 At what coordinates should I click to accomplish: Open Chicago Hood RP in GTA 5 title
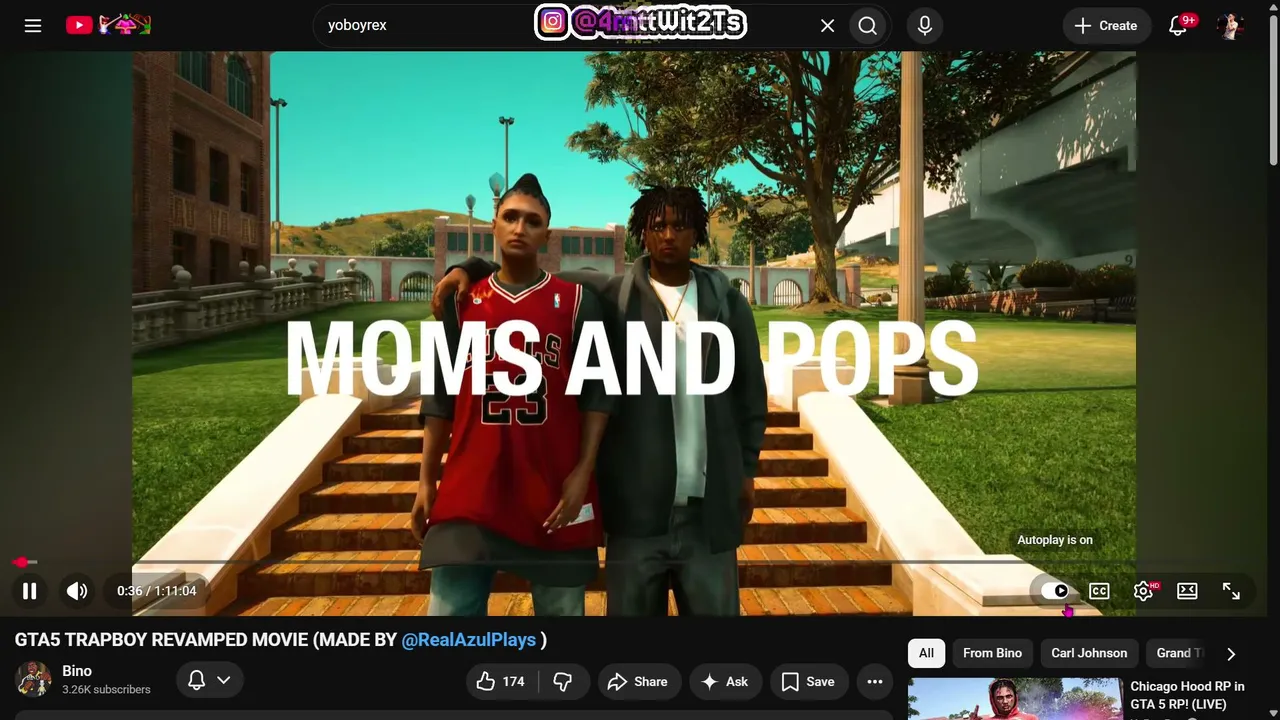pos(1187,695)
